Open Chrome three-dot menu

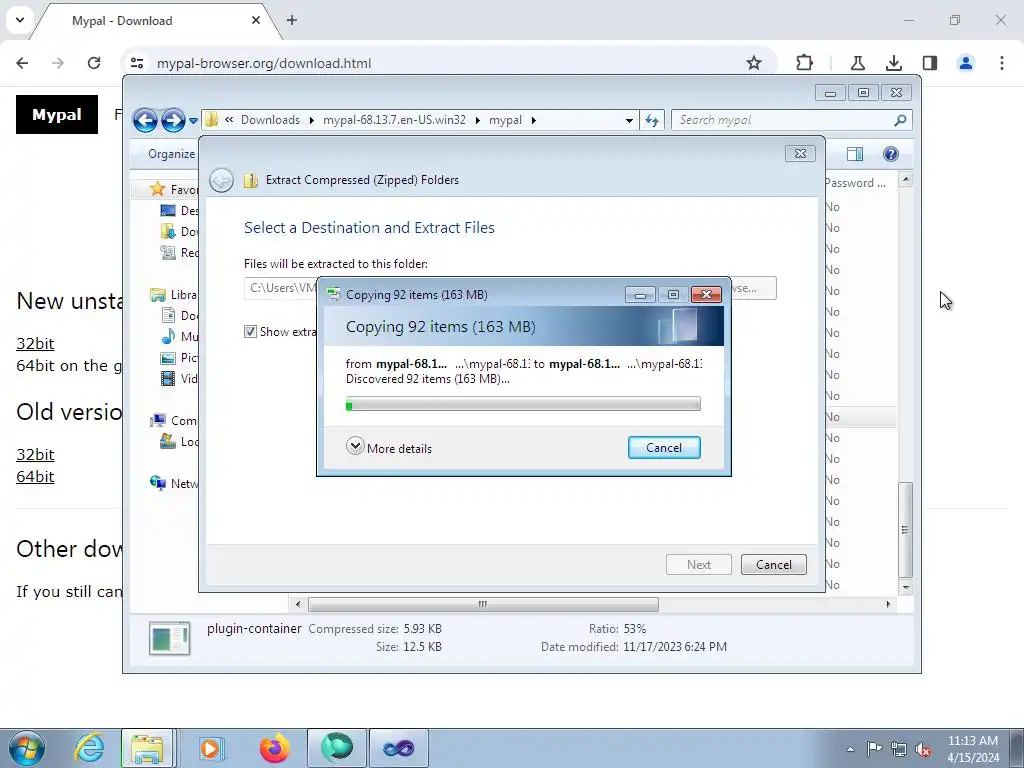click(x=1002, y=63)
